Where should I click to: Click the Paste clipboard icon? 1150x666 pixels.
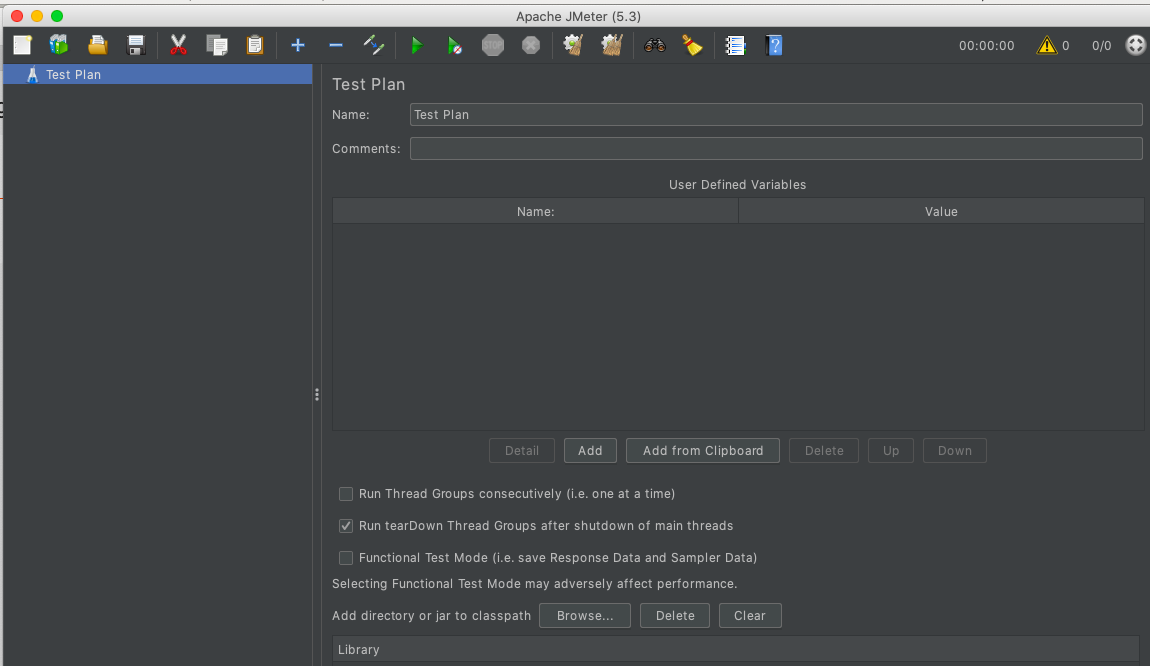254,45
